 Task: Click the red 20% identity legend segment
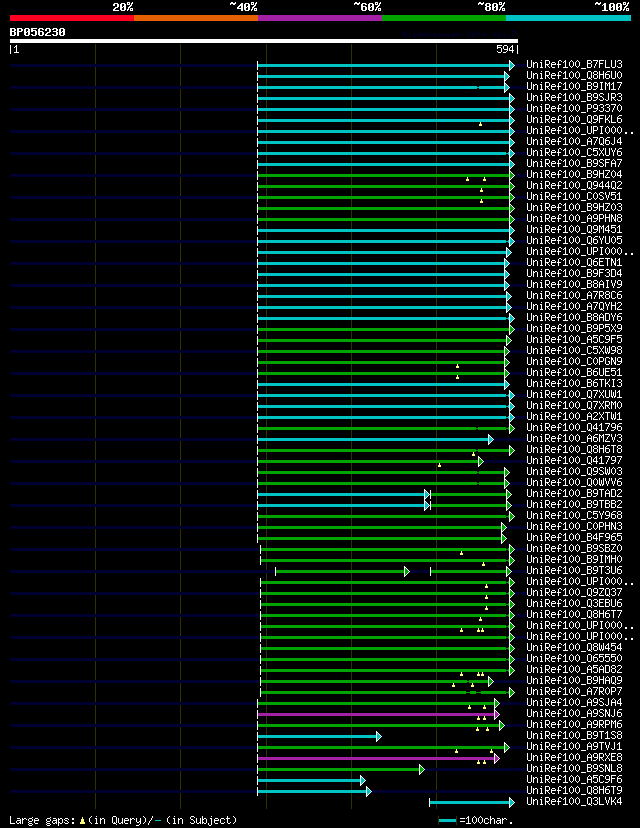[x=72, y=18]
